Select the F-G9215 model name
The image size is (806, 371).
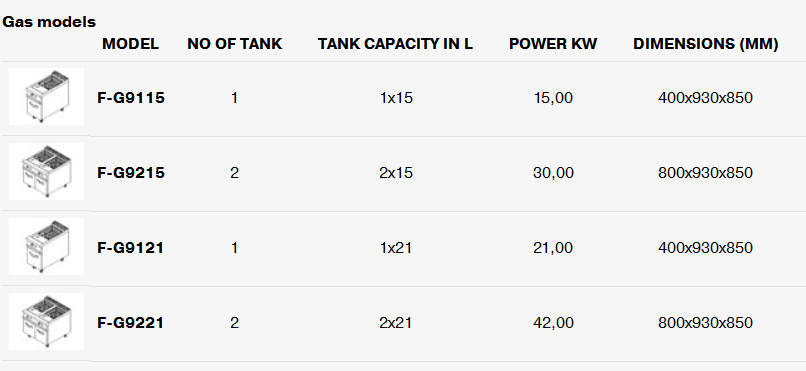point(131,173)
